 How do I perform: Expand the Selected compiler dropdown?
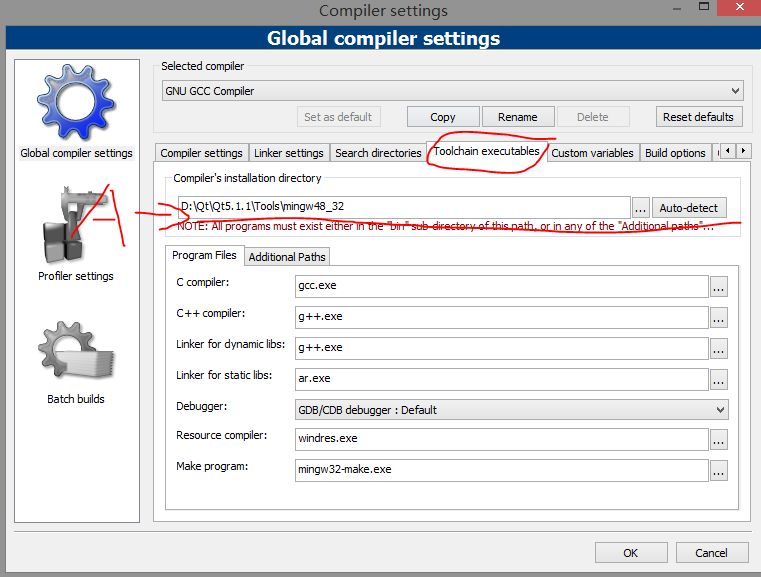tap(735, 91)
